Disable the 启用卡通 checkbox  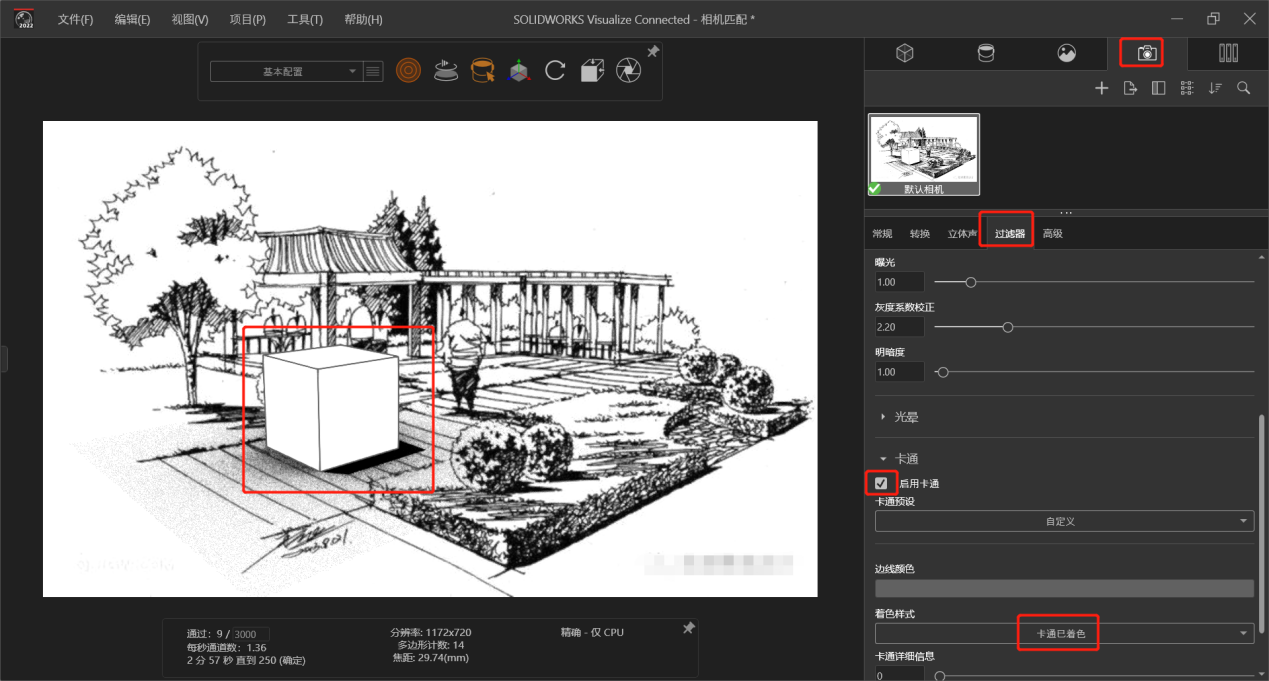(x=881, y=483)
